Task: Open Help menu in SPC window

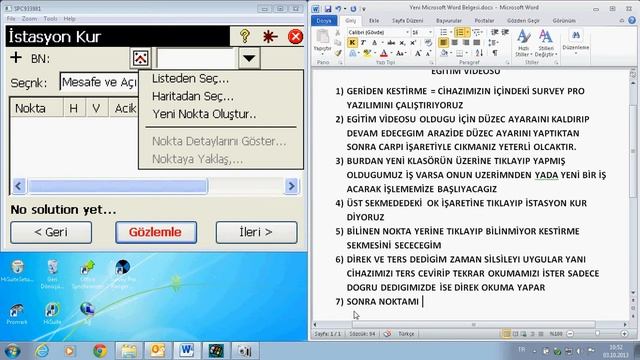Action: pyautogui.click(x=69, y=19)
